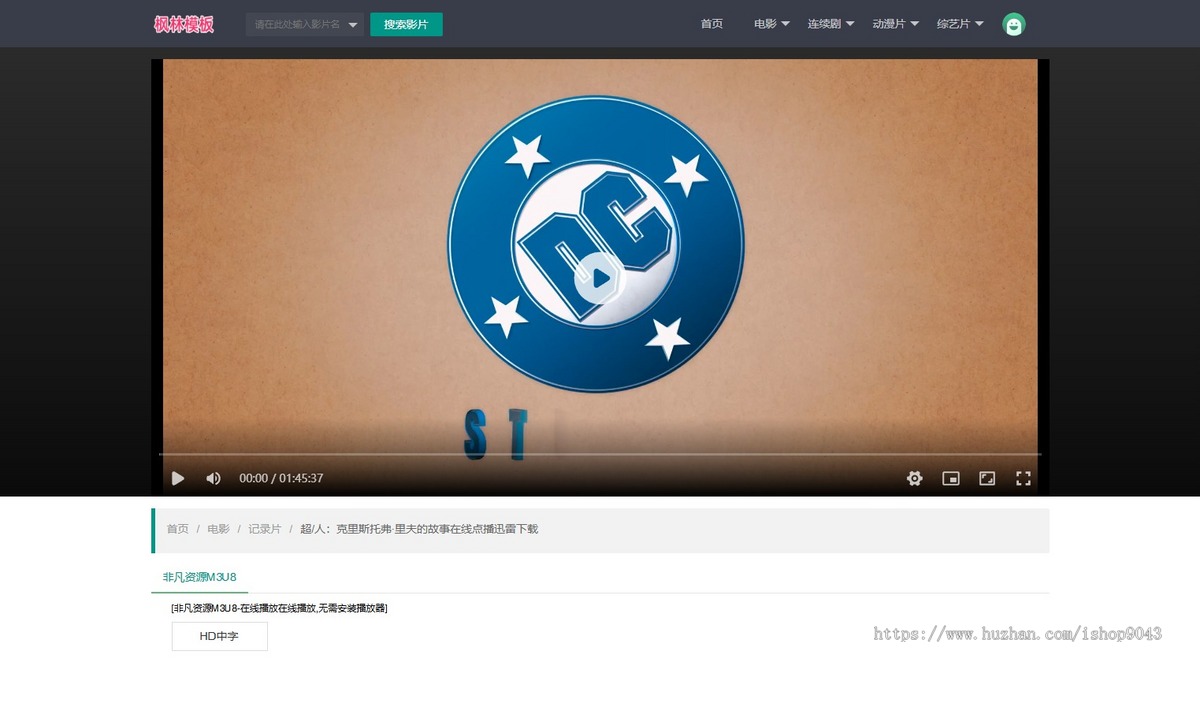
Task: Go to 首页 in top navigation
Action: click(712, 24)
